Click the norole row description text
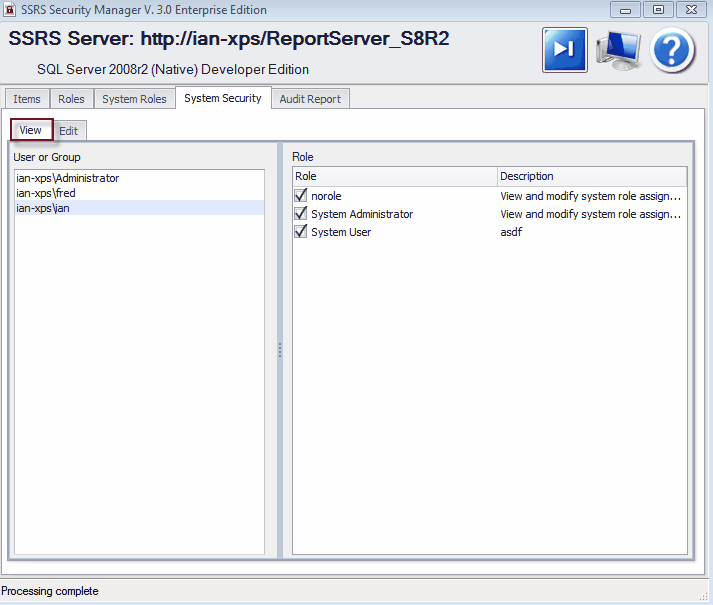Viewport: 713px width, 605px height. pos(591,196)
